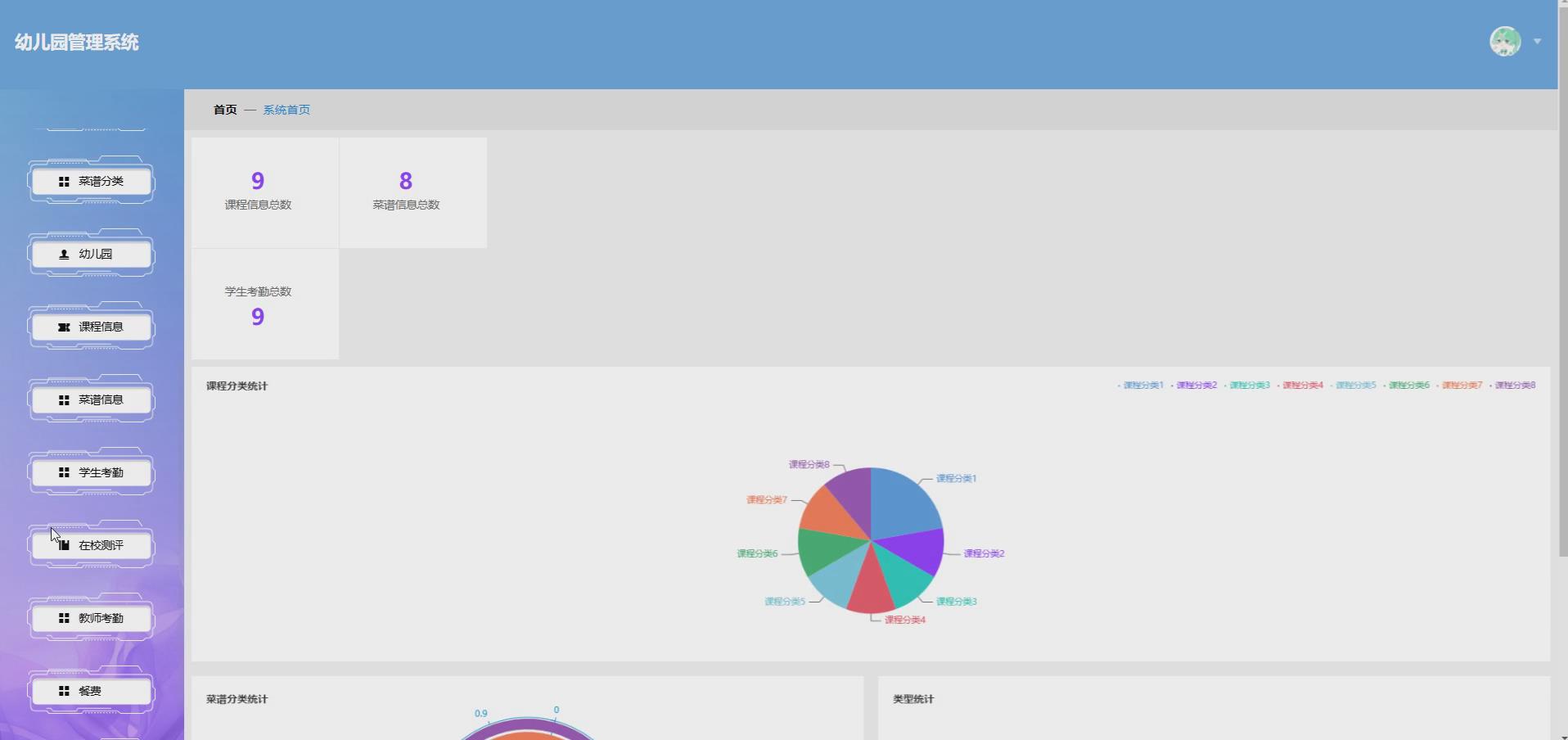Toggle the 课程分类7 legend entry
The image size is (1568, 740).
pyautogui.click(x=1460, y=385)
